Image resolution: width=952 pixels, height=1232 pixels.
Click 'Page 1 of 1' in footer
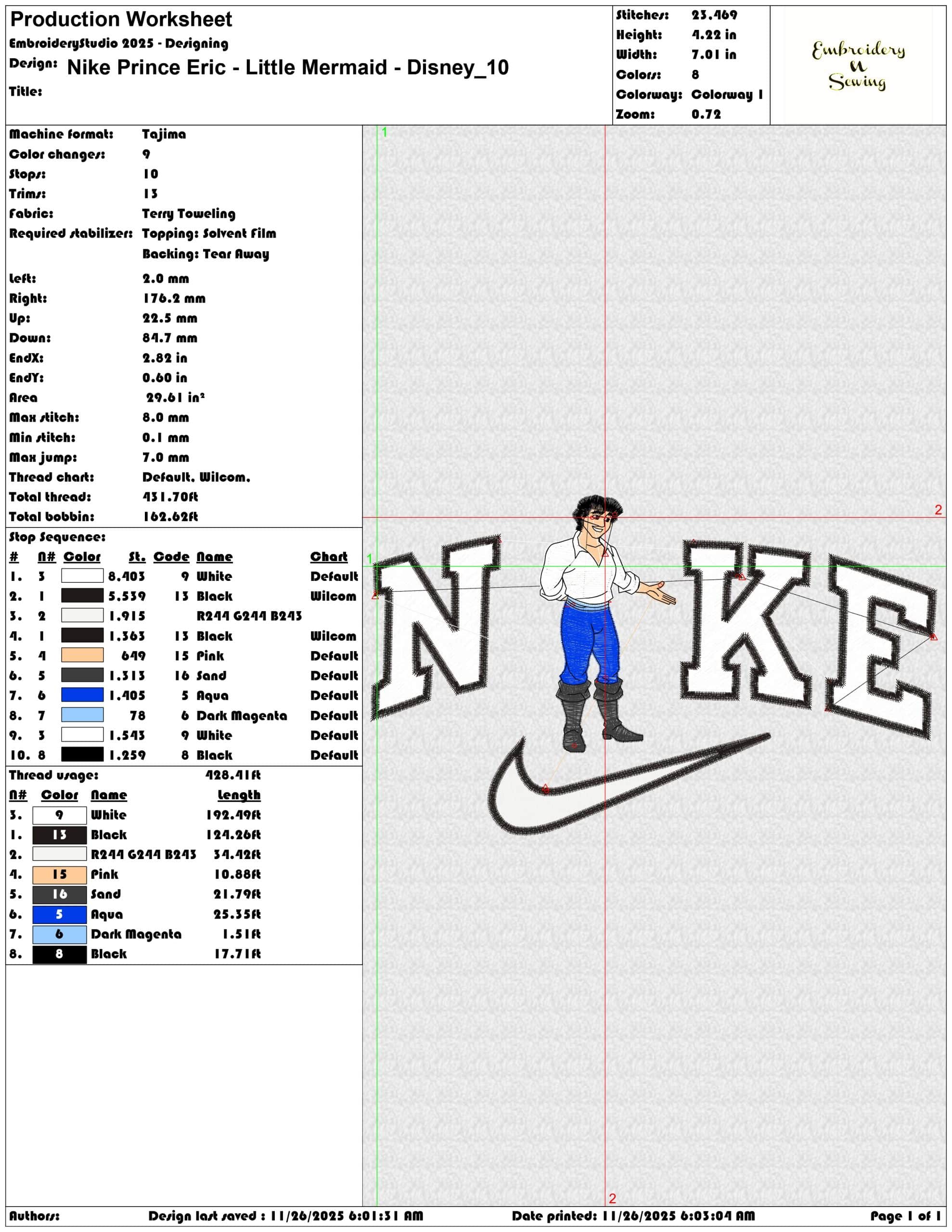[905, 1216]
